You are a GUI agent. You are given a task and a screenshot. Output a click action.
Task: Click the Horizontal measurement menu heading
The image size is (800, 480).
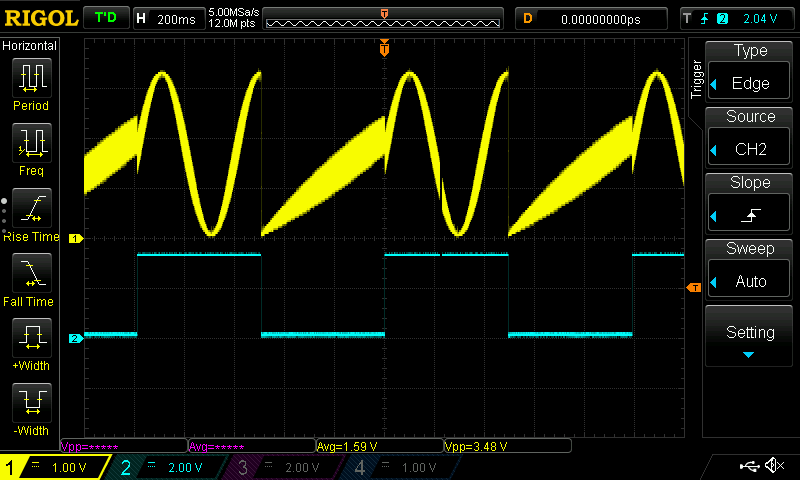pyautogui.click(x=29, y=45)
